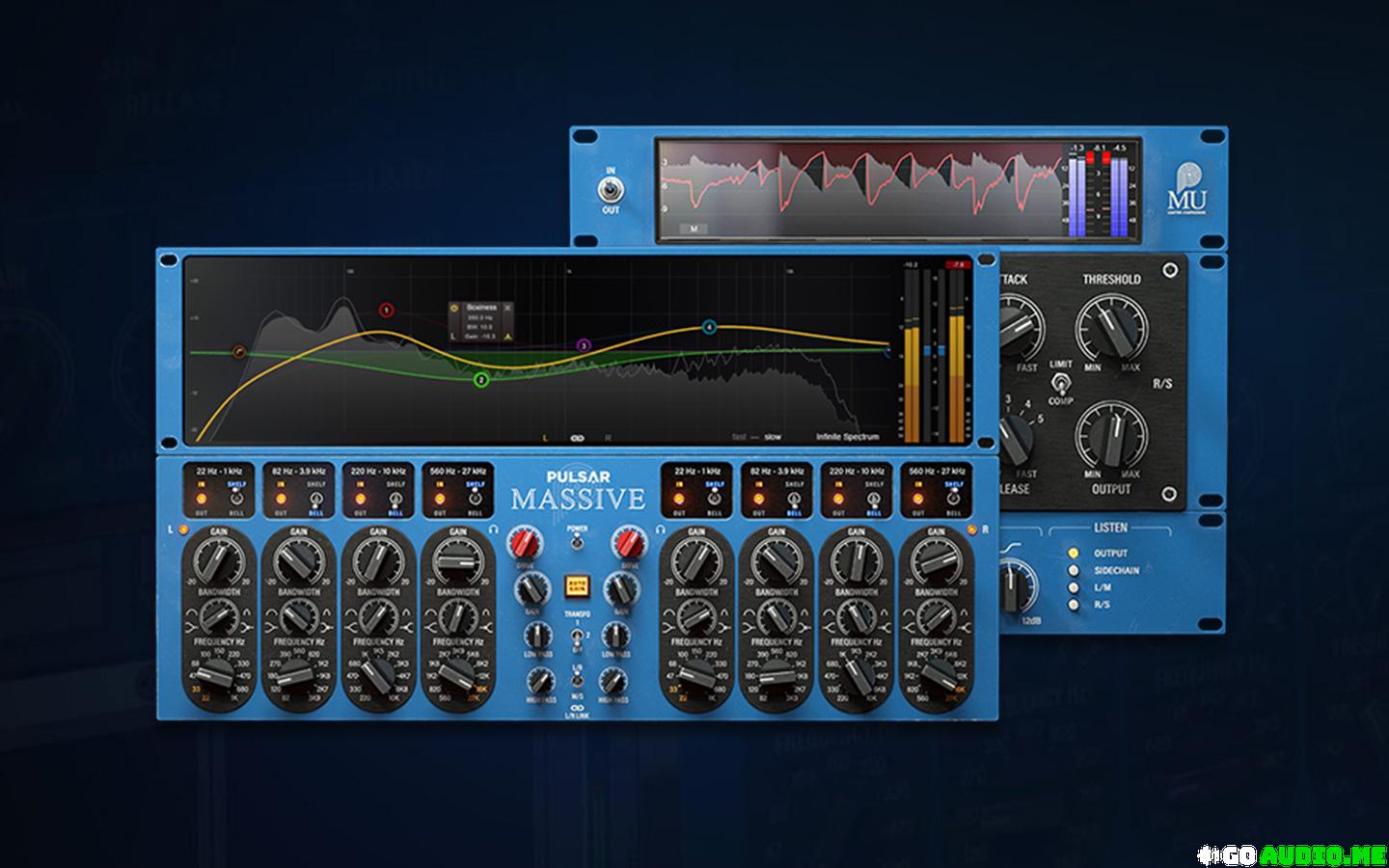
Task: Toggle left channel 560 Hz band IN/OUT LED
Action: (x=440, y=500)
